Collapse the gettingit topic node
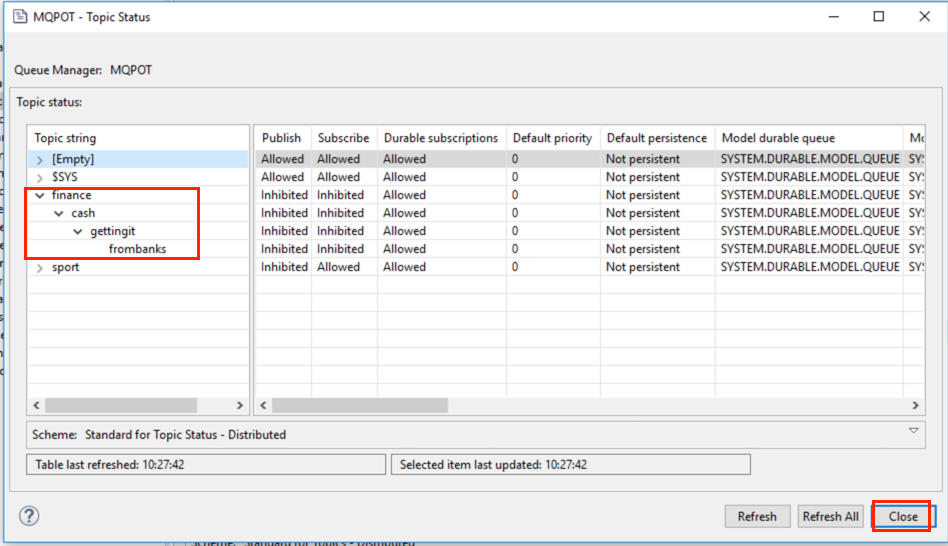The height and width of the screenshot is (546, 948). point(77,232)
